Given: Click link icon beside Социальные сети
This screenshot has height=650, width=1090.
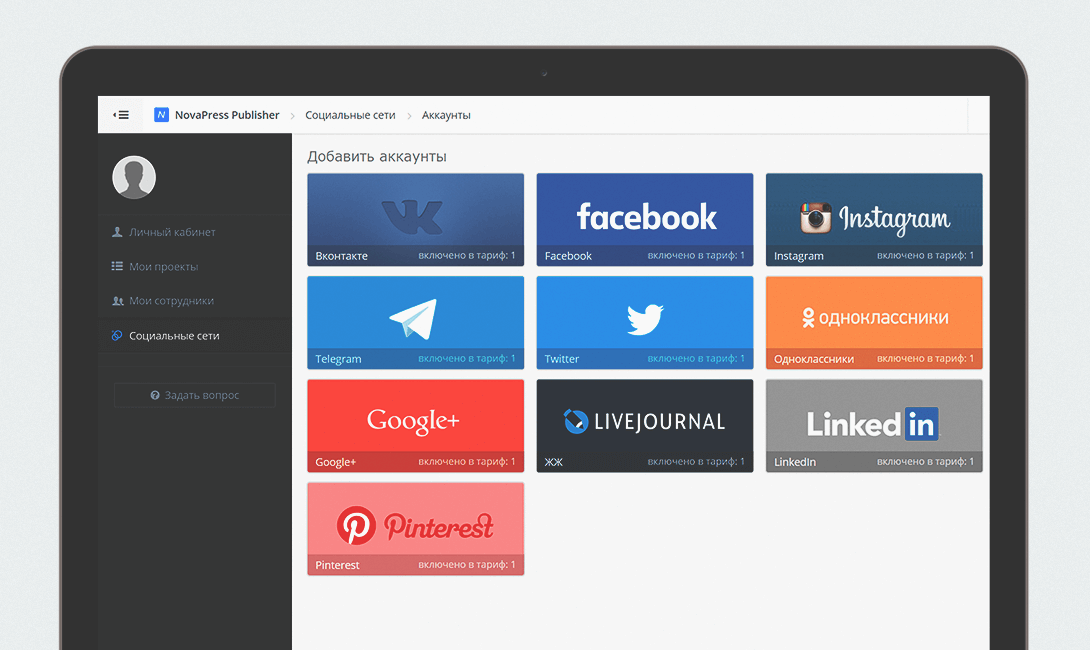Looking at the screenshot, I should click(117, 336).
